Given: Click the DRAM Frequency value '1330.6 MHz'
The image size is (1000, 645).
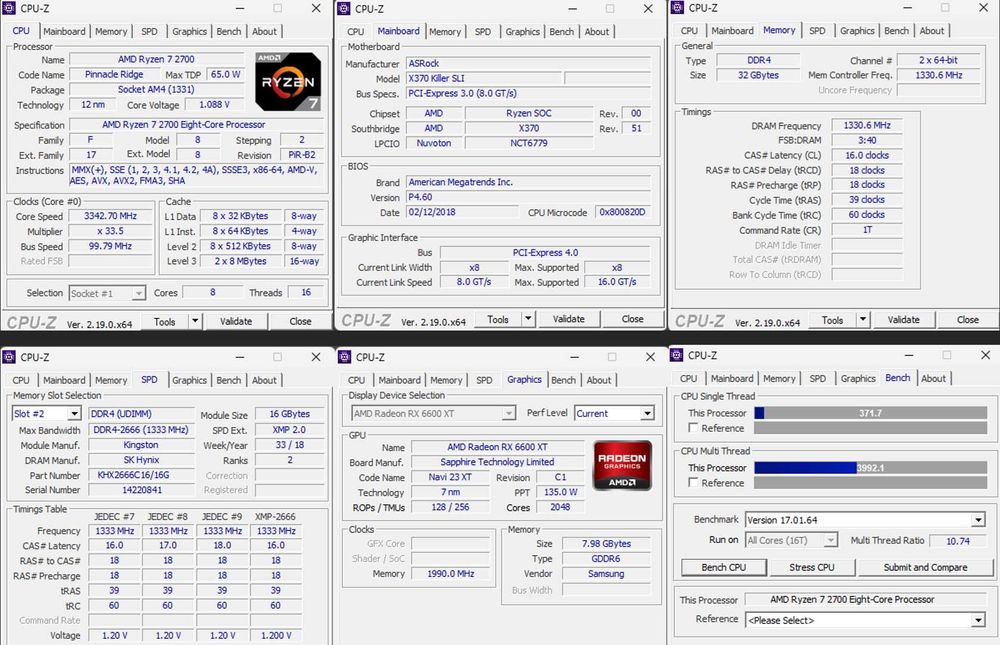Looking at the screenshot, I should [x=867, y=125].
